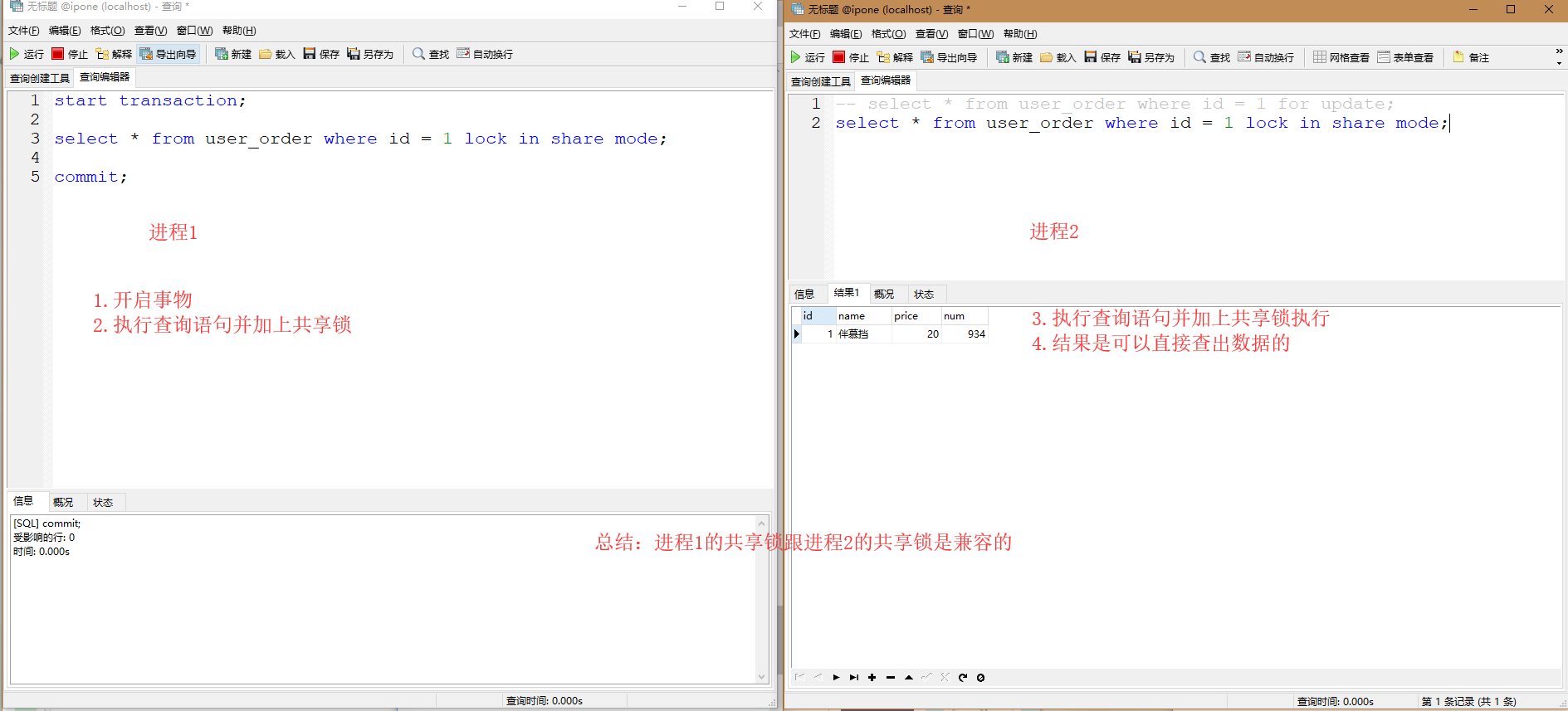Click 'start transaction;' line in left editor

[150, 100]
